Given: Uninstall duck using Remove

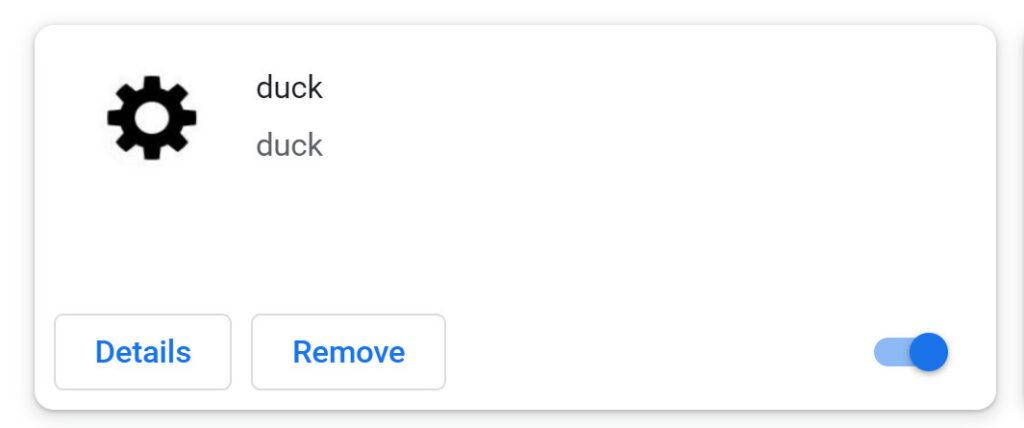Looking at the screenshot, I should [x=348, y=352].
